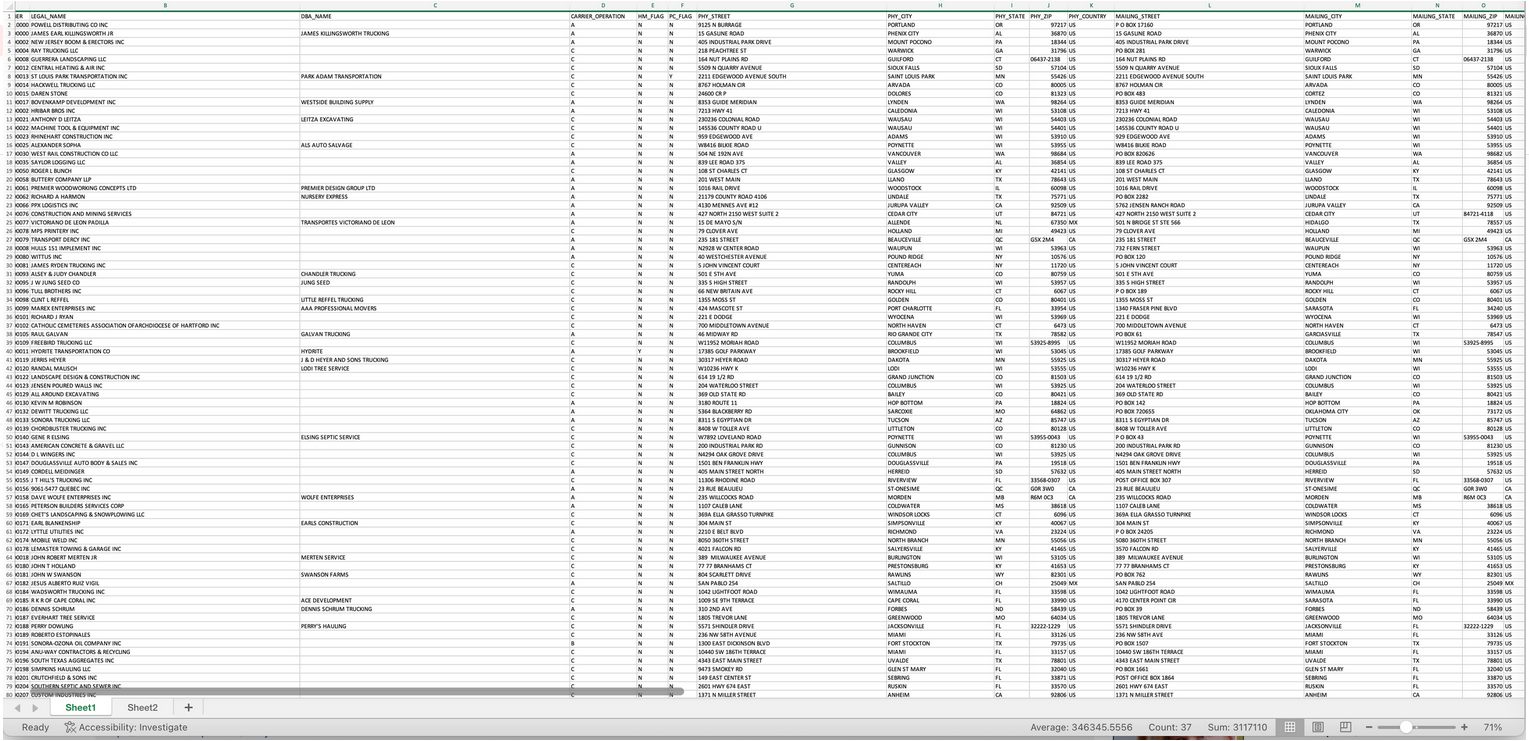
Task: Switch to Page Break Preview icon
Action: [x=1346, y=727]
